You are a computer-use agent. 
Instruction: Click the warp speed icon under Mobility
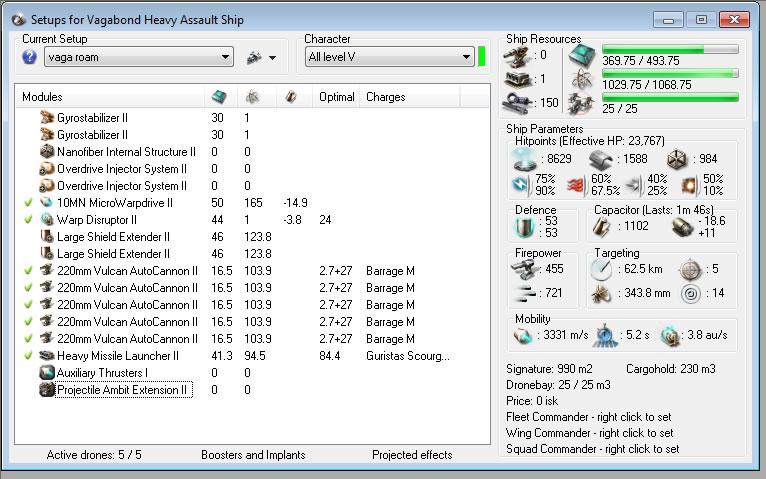pyautogui.click(x=669, y=337)
